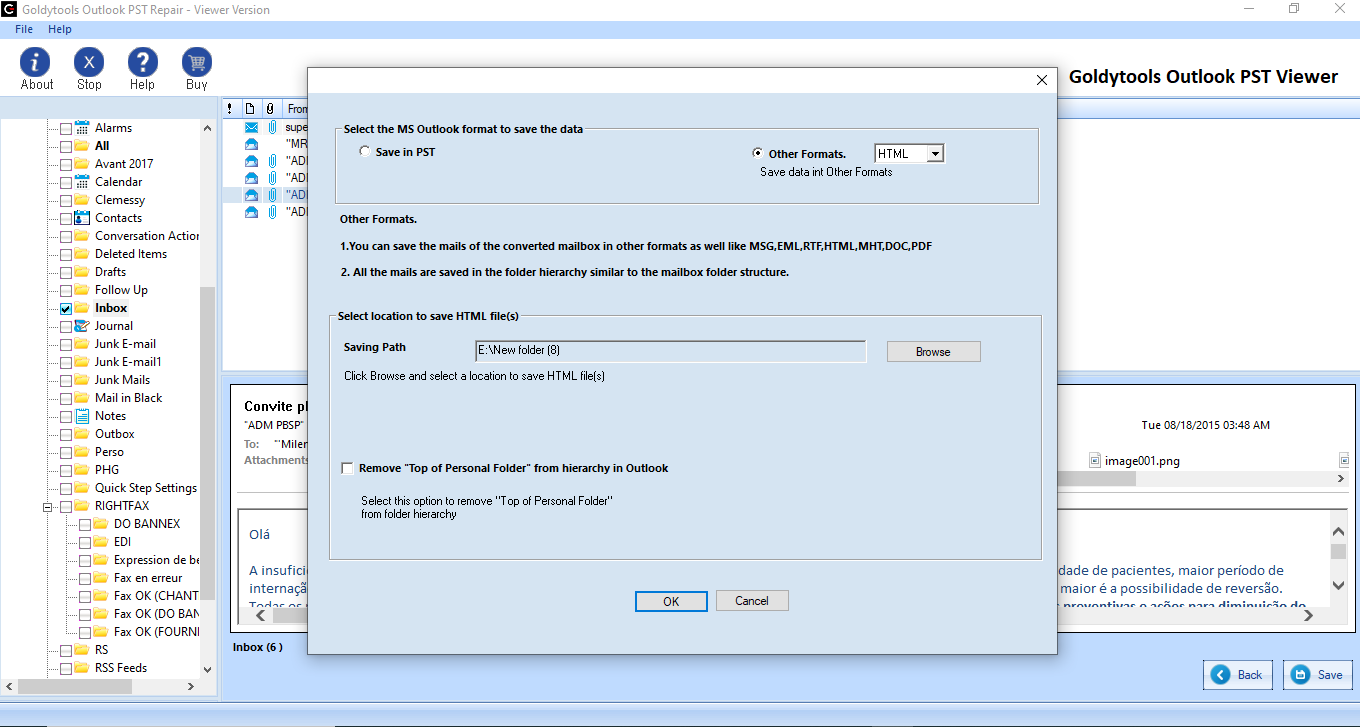Uncheck the Inbox folder checkbox
The image size is (1360, 727).
point(66,309)
